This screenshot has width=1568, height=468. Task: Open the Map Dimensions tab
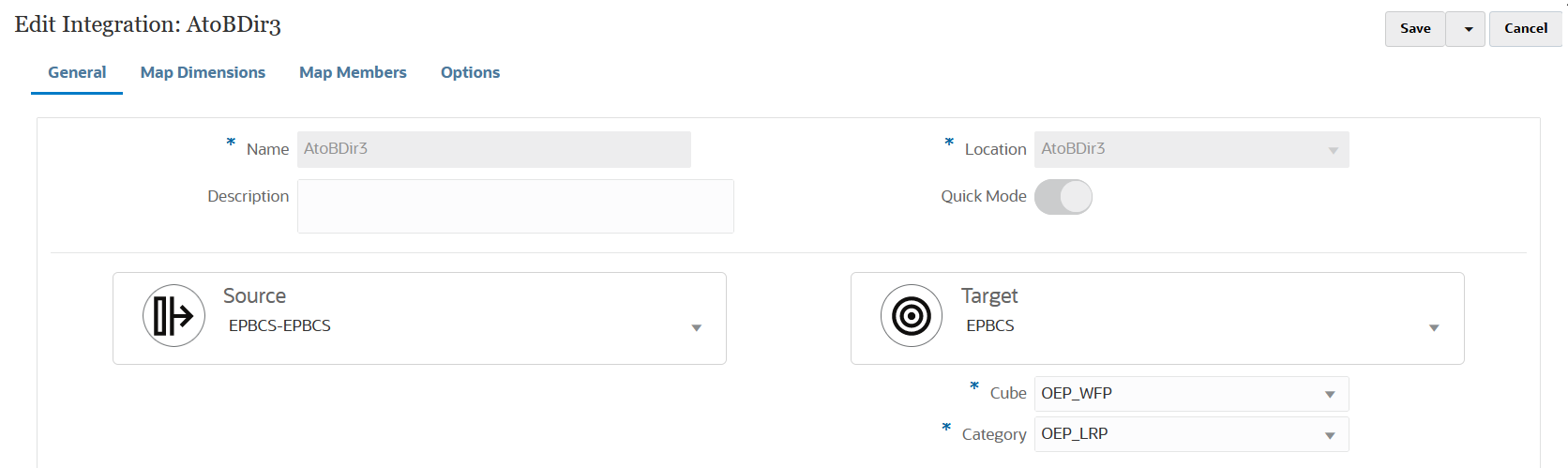203,73
